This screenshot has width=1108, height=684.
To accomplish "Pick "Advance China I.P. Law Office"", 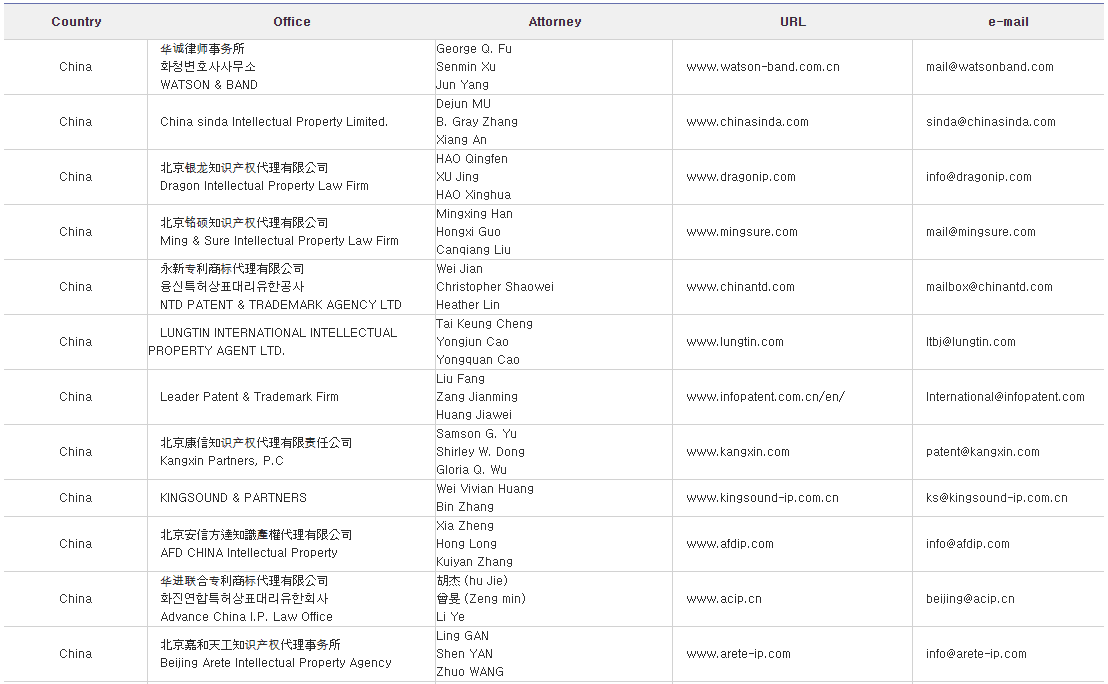I will [247, 618].
